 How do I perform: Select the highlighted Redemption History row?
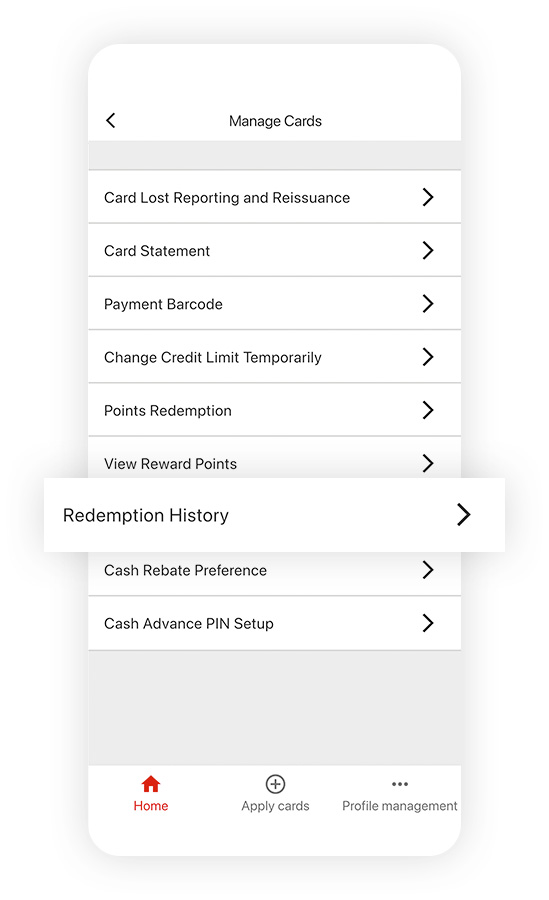[274, 515]
